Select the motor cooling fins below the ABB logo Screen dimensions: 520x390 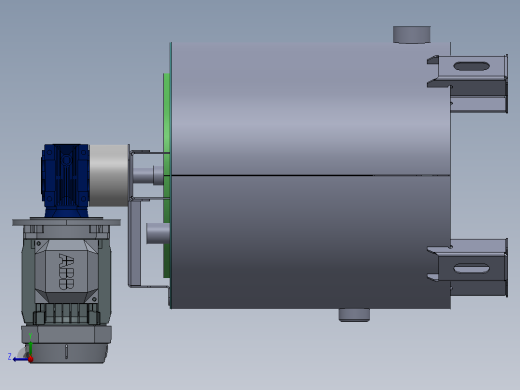click(x=67, y=314)
